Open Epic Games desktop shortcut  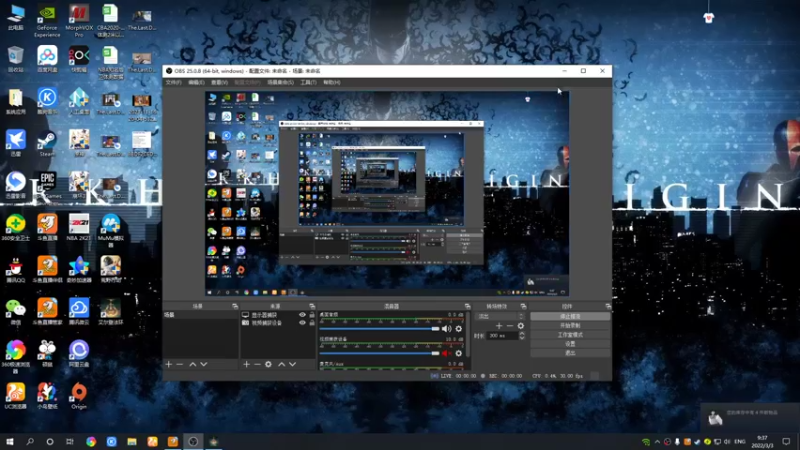pyautogui.click(x=47, y=185)
